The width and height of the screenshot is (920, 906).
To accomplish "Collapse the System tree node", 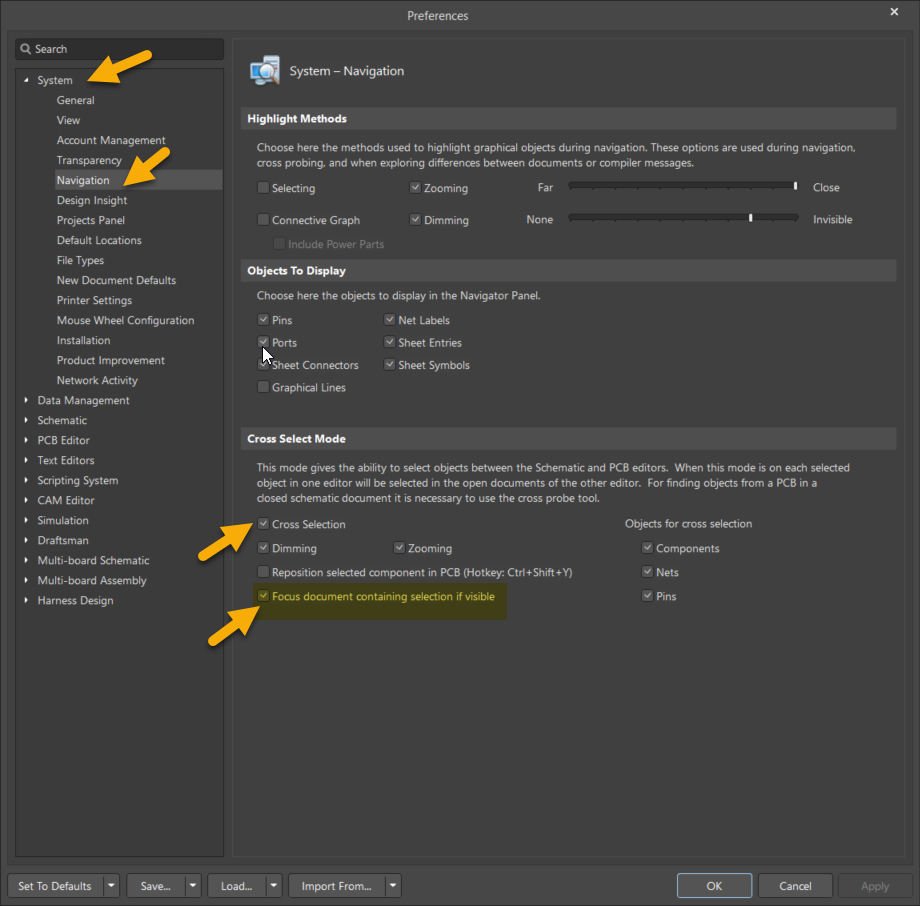I will (26, 80).
